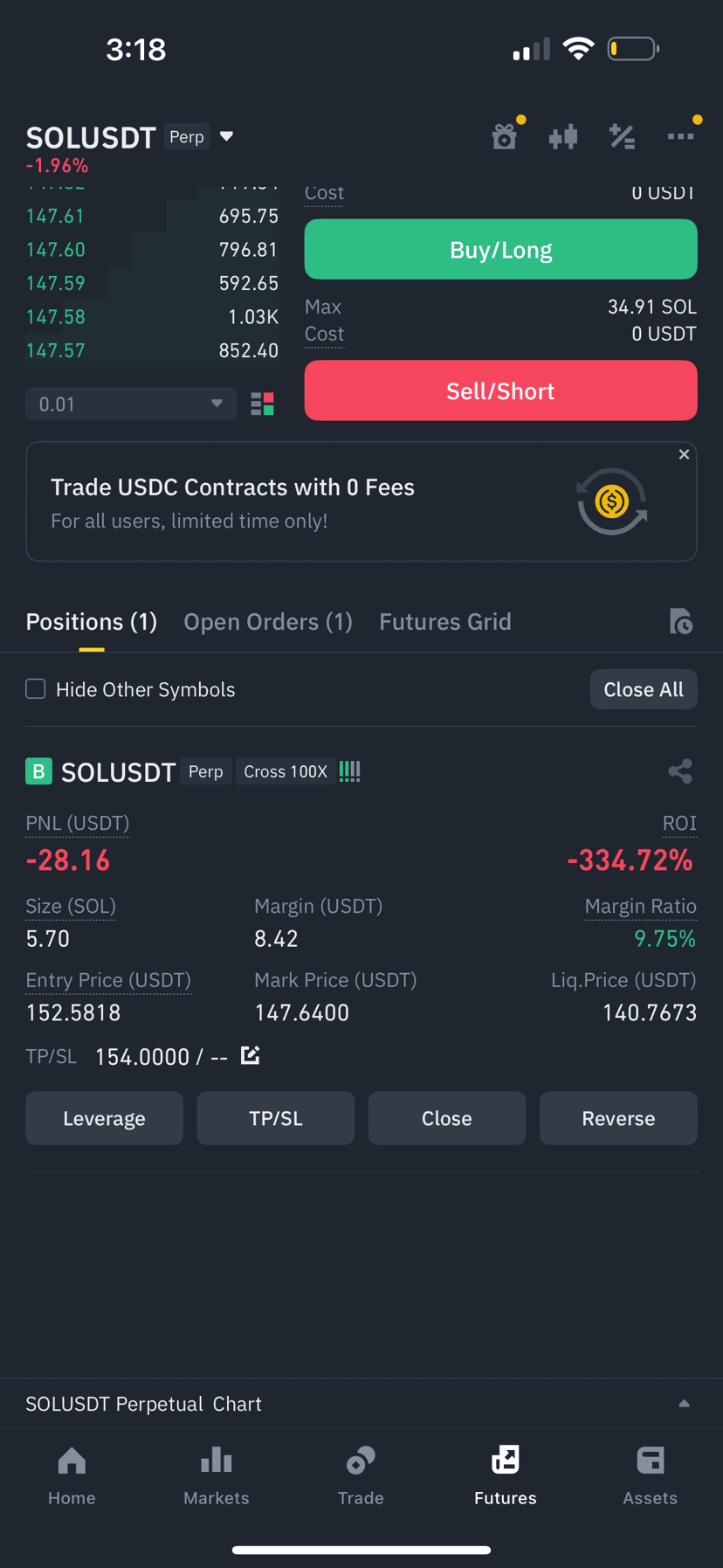Open the 0.01 price precision dropdown

131,404
